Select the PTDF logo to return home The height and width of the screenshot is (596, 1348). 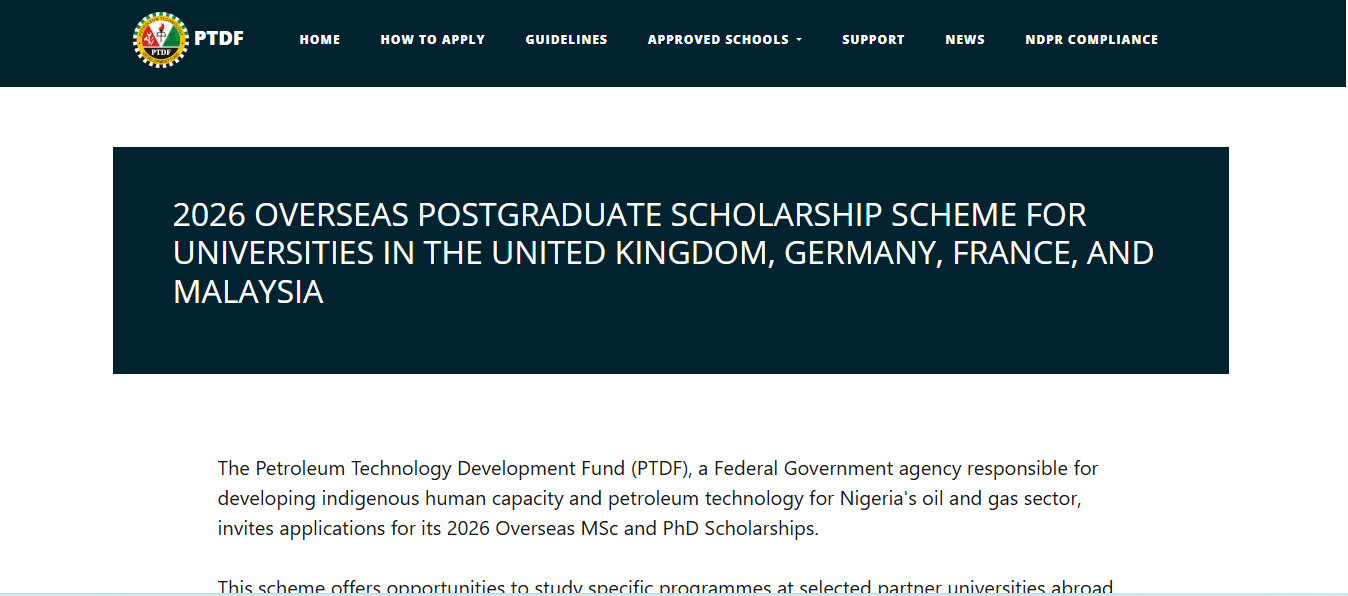(x=160, y=41)
